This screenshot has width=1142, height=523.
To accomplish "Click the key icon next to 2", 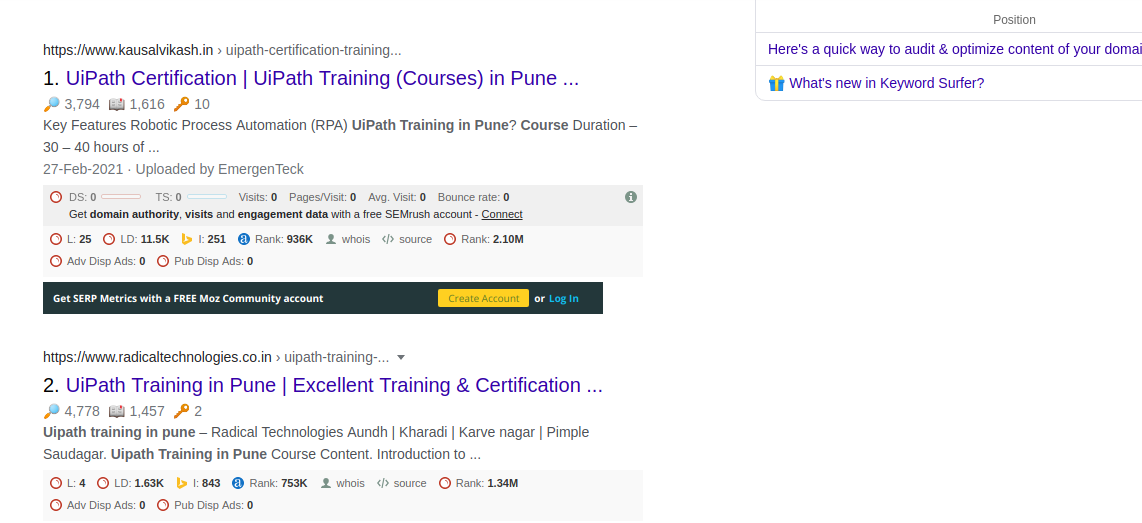I will (x=181, y=411).
